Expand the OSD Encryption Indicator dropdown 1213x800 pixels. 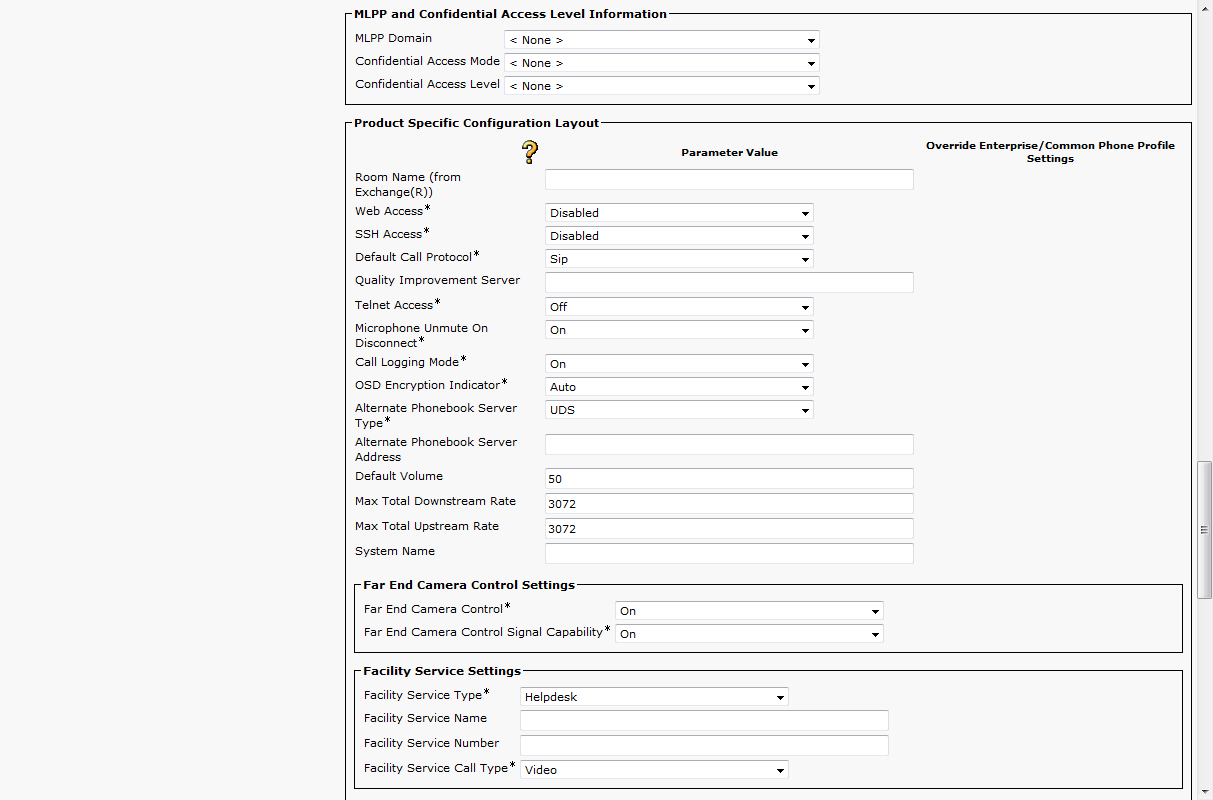[x=679, y=387]
